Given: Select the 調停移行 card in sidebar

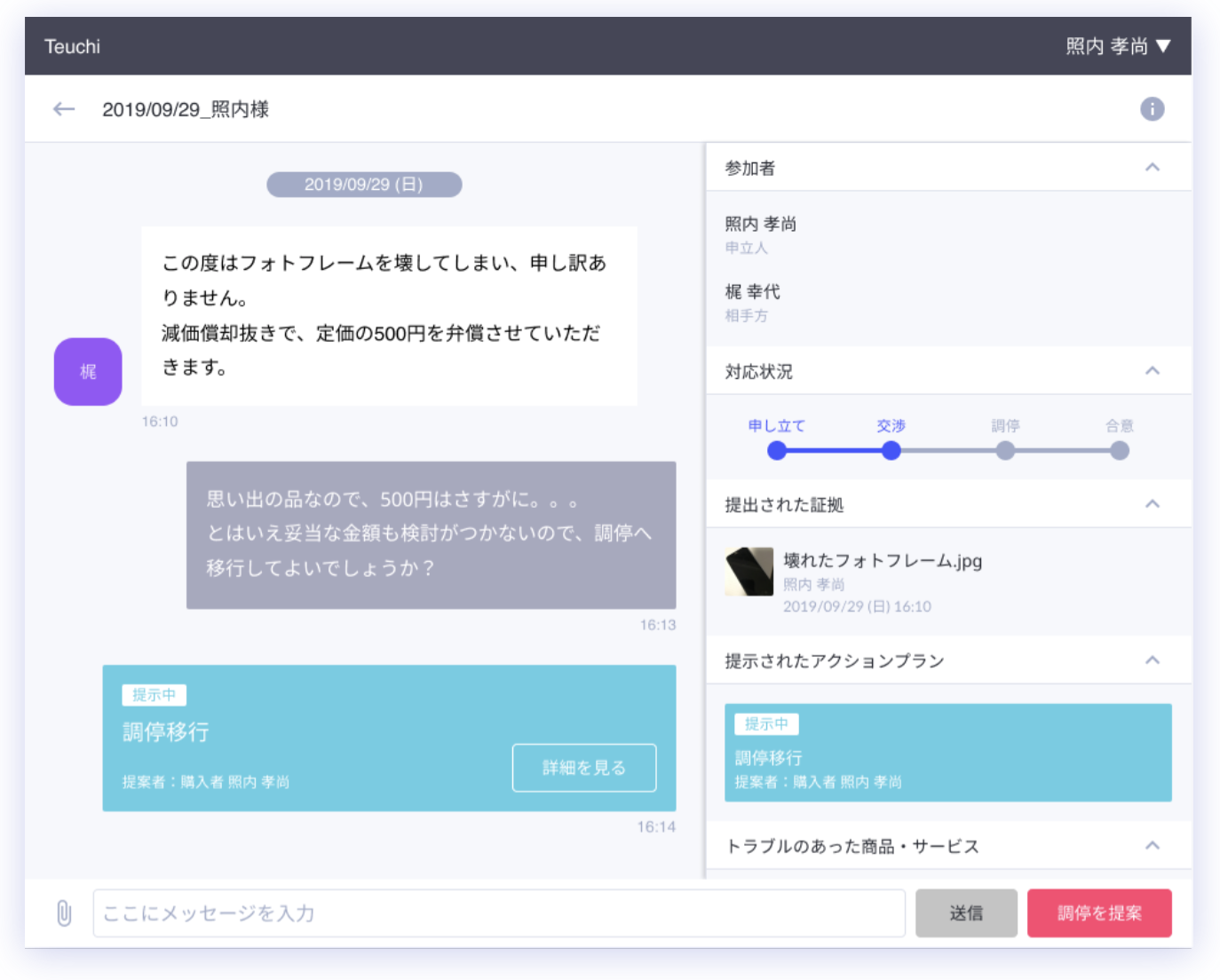Looking at the screenshot, I should 947,753.
